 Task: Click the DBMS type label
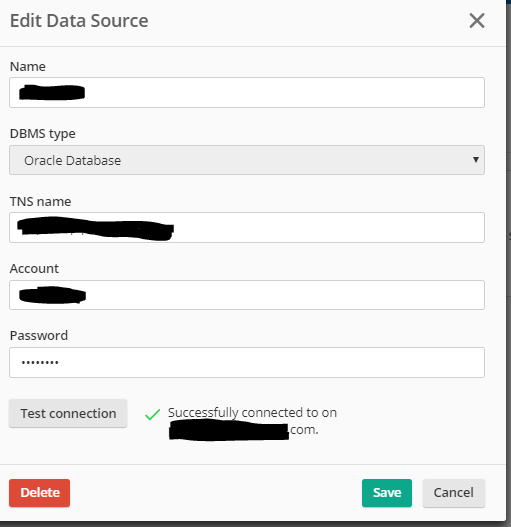point(43,134)
